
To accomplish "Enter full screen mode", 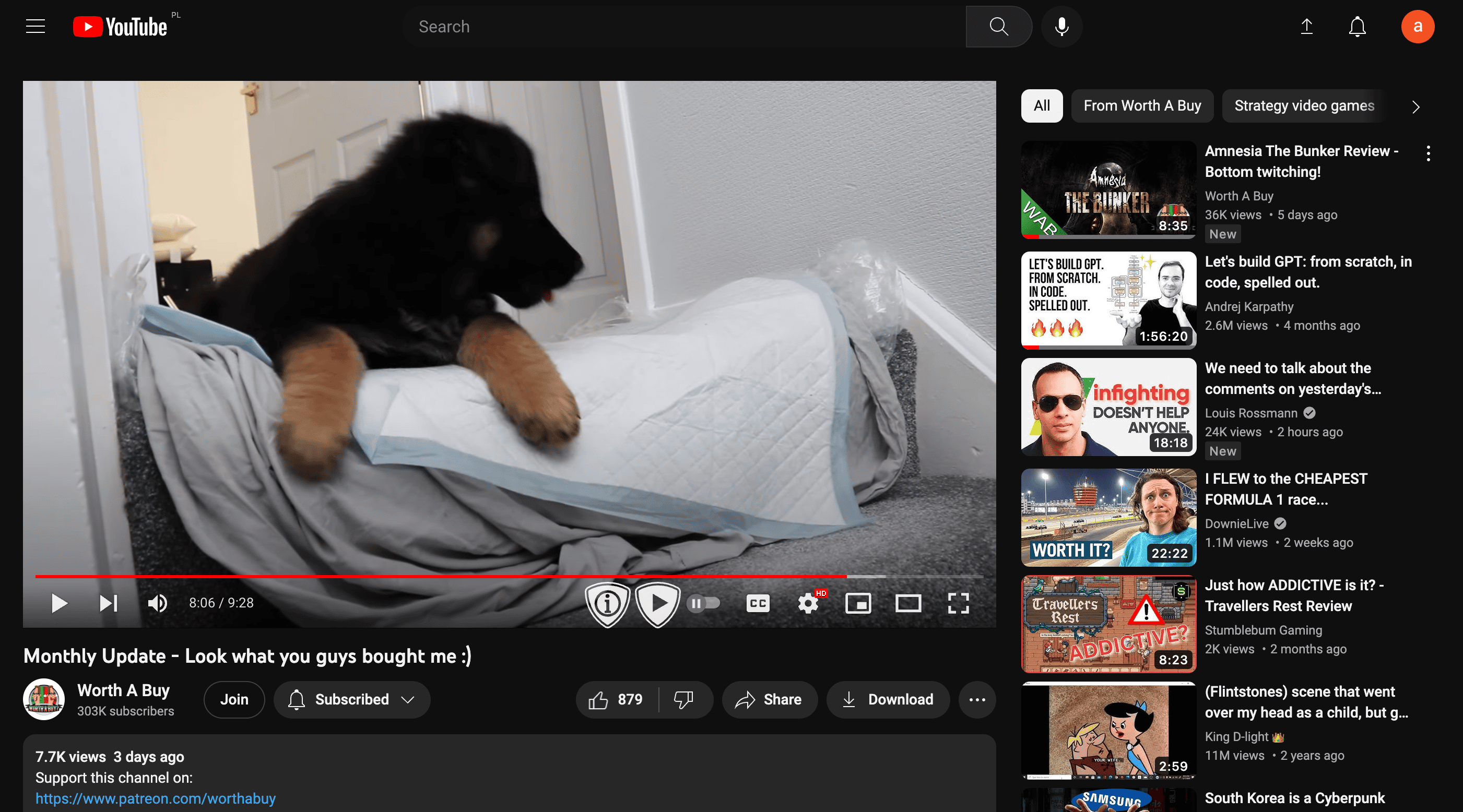I will [958, 603].
